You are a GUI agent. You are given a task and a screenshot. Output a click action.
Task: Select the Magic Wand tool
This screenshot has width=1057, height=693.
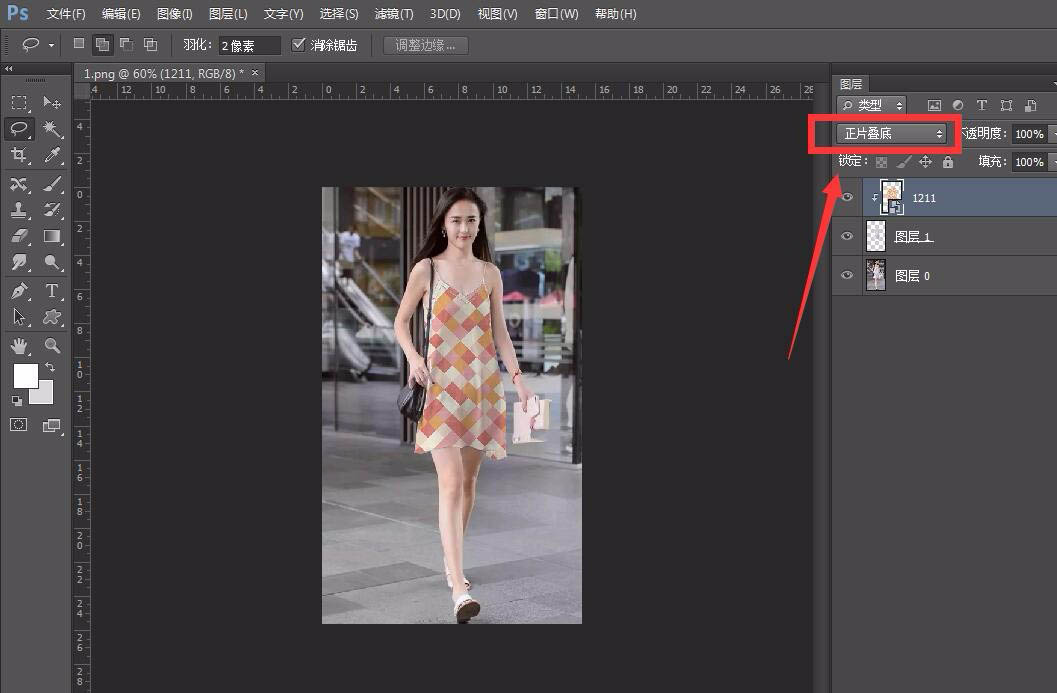(x=52, y=129)
